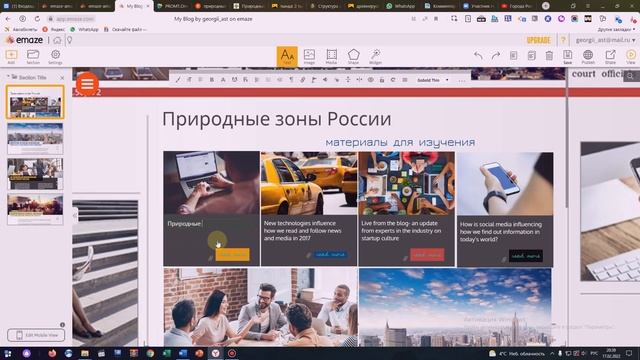The image size is (640, 360).
Task: Collapse the Section Title tree arrow
Action: point(8,77)
